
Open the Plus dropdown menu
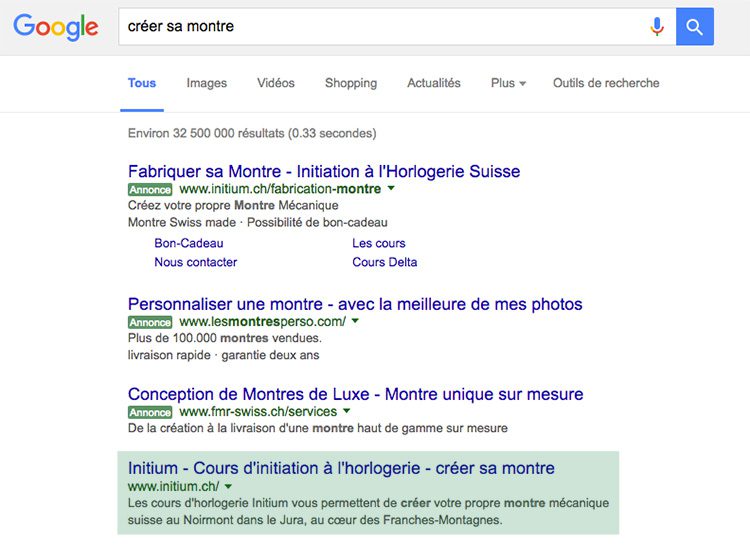click(x=508, y=83)
